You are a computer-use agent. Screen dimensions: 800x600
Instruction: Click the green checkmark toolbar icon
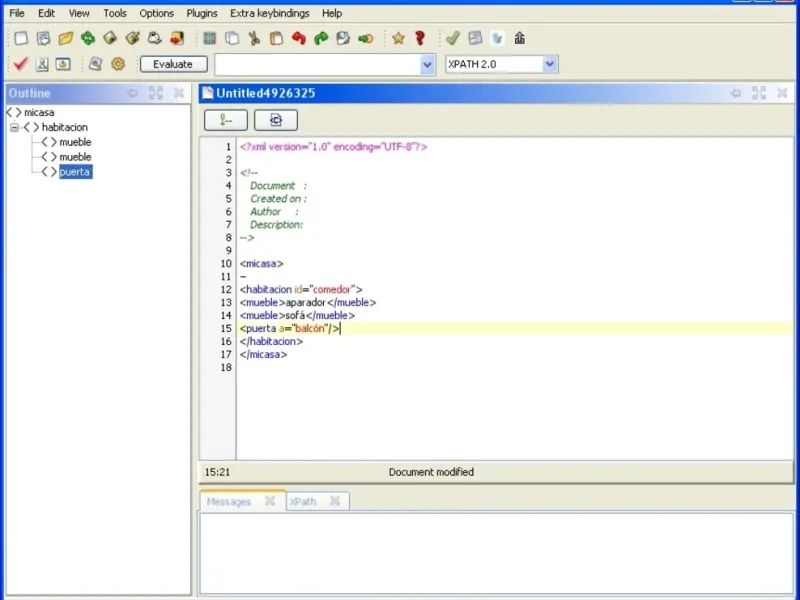pos(453,38)
